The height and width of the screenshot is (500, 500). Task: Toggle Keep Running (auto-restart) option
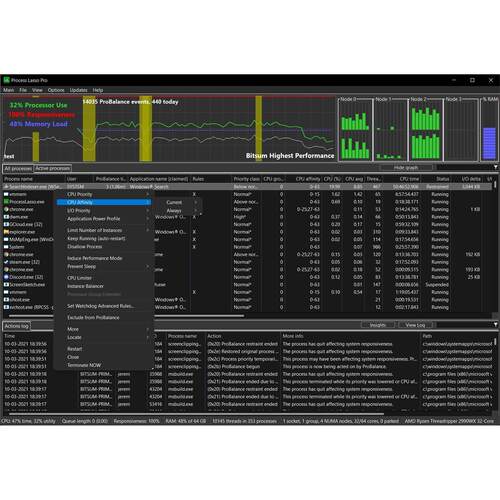(x=96, y=239)
